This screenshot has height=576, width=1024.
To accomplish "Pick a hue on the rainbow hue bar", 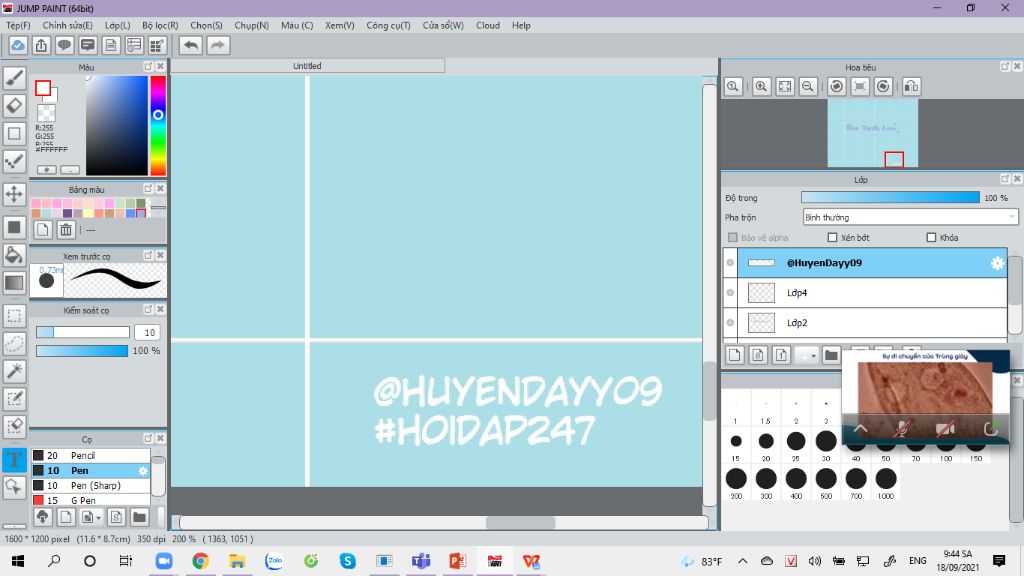I will pyautogui.click(x=158, y=125).
